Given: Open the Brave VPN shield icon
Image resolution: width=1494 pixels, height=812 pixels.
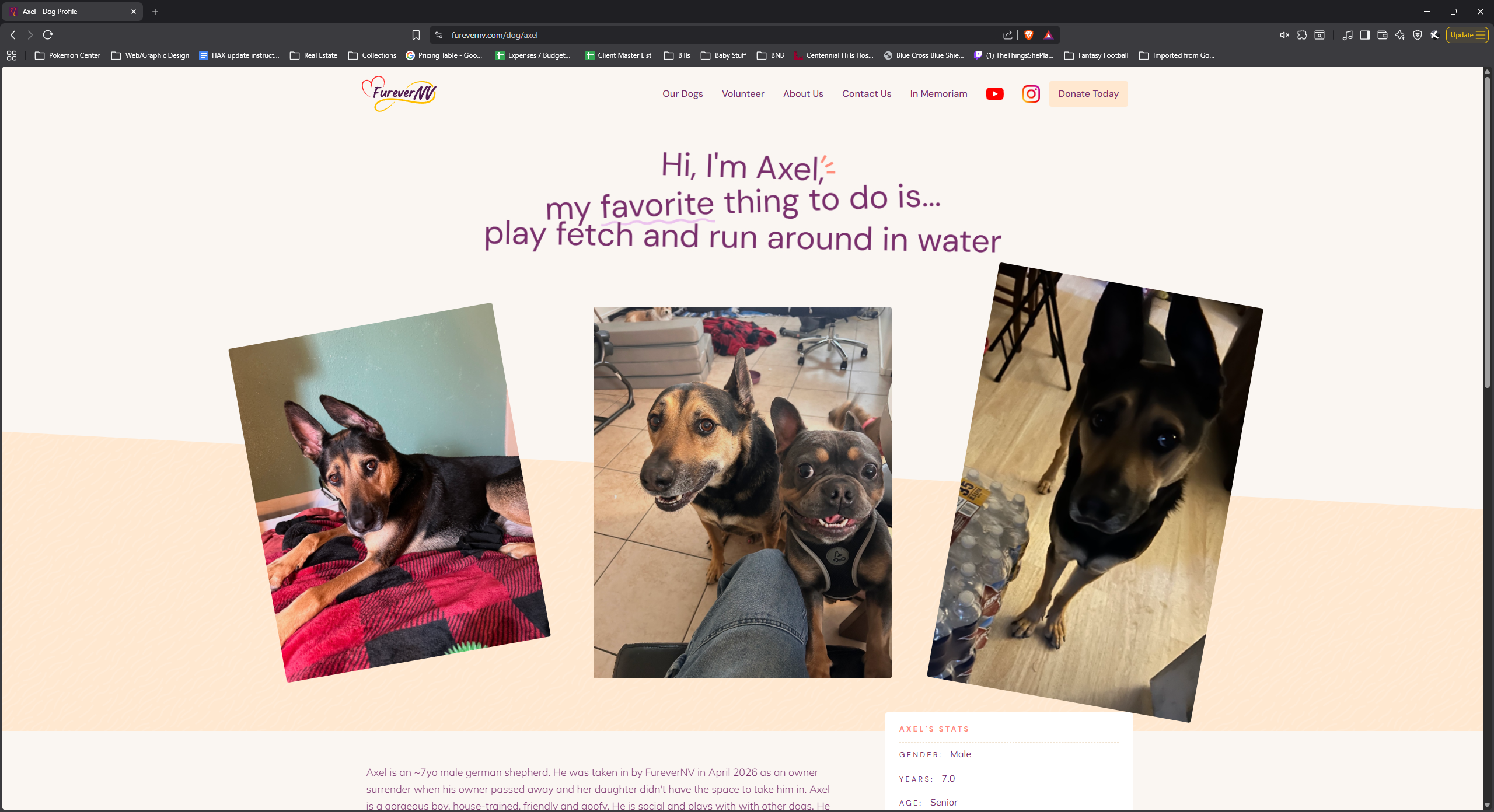Looking at the screenshot, I should [1417, 35].
